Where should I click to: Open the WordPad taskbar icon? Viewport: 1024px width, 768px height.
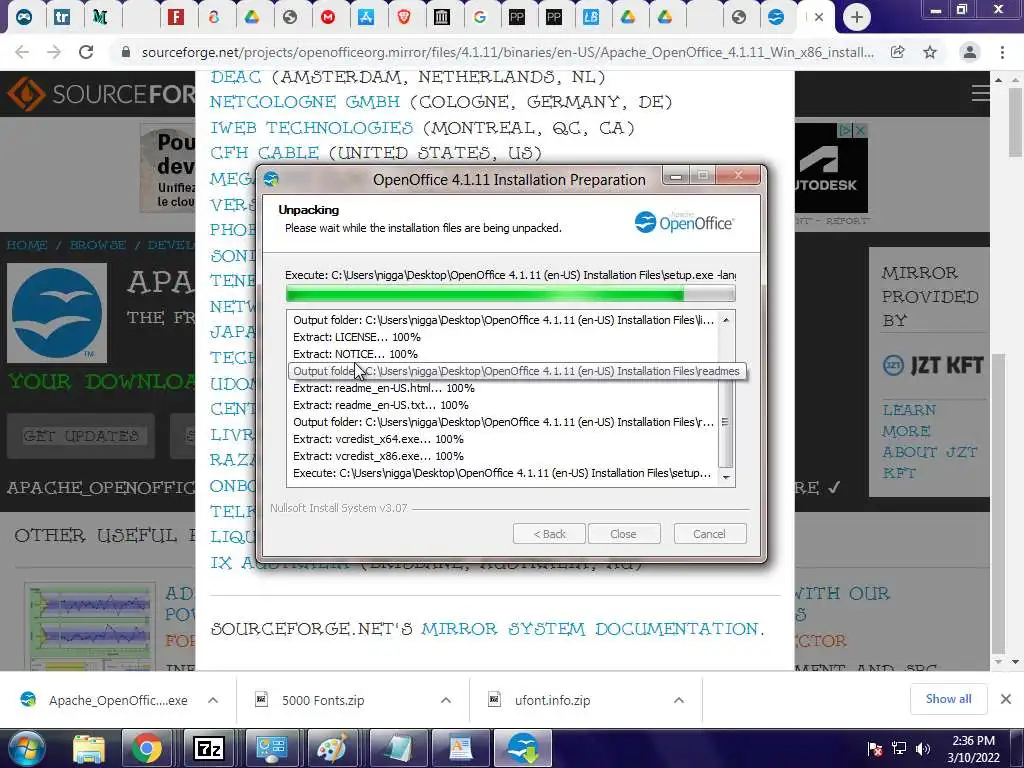click(x=460, y=748)
